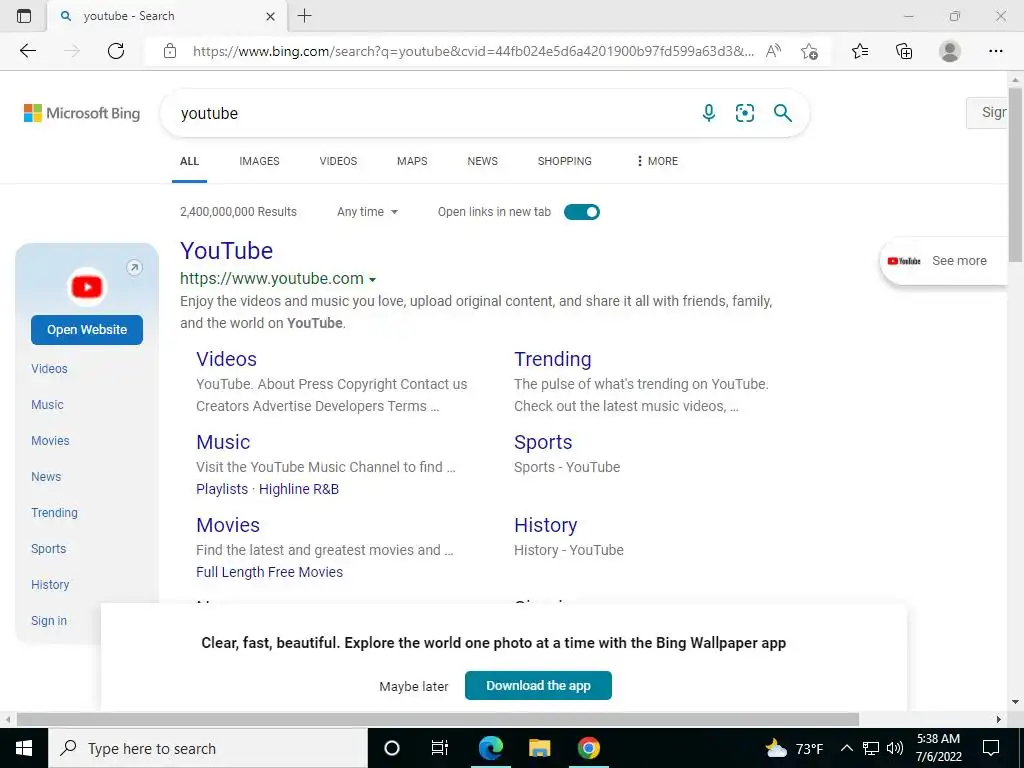The image size is (1024, 768).
Task: Open the MORE search categories menu
Action: click(x=657, y=161)
